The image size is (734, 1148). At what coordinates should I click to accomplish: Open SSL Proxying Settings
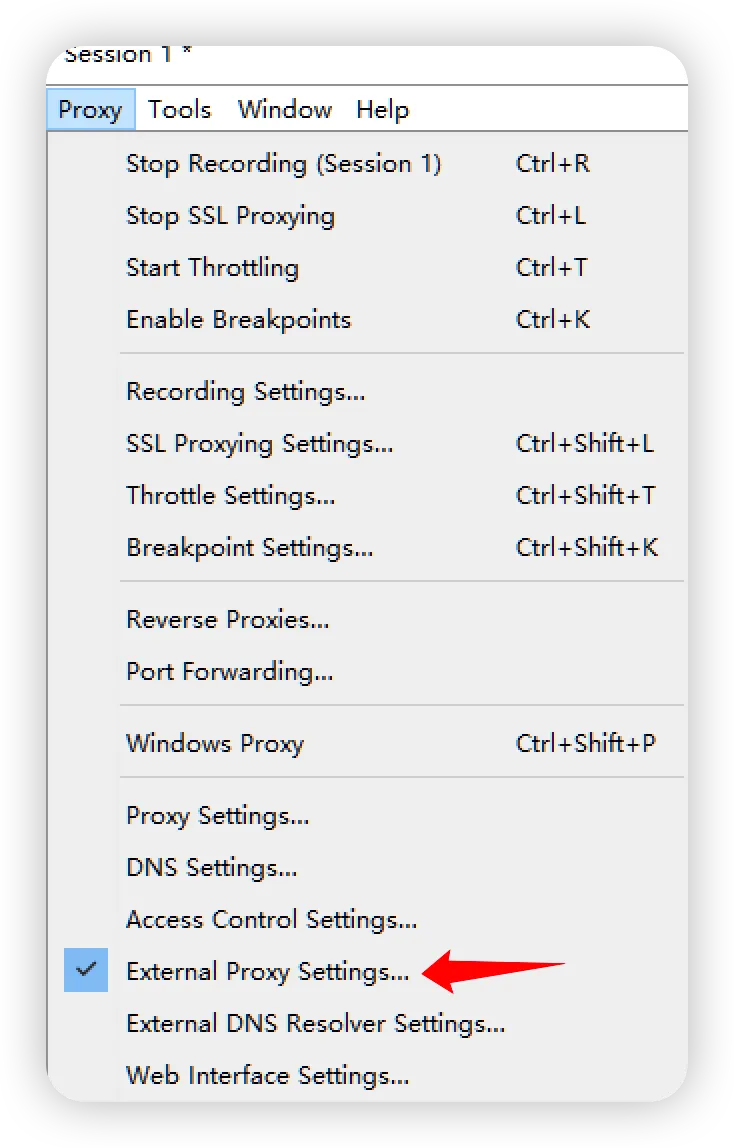point(259,443)
